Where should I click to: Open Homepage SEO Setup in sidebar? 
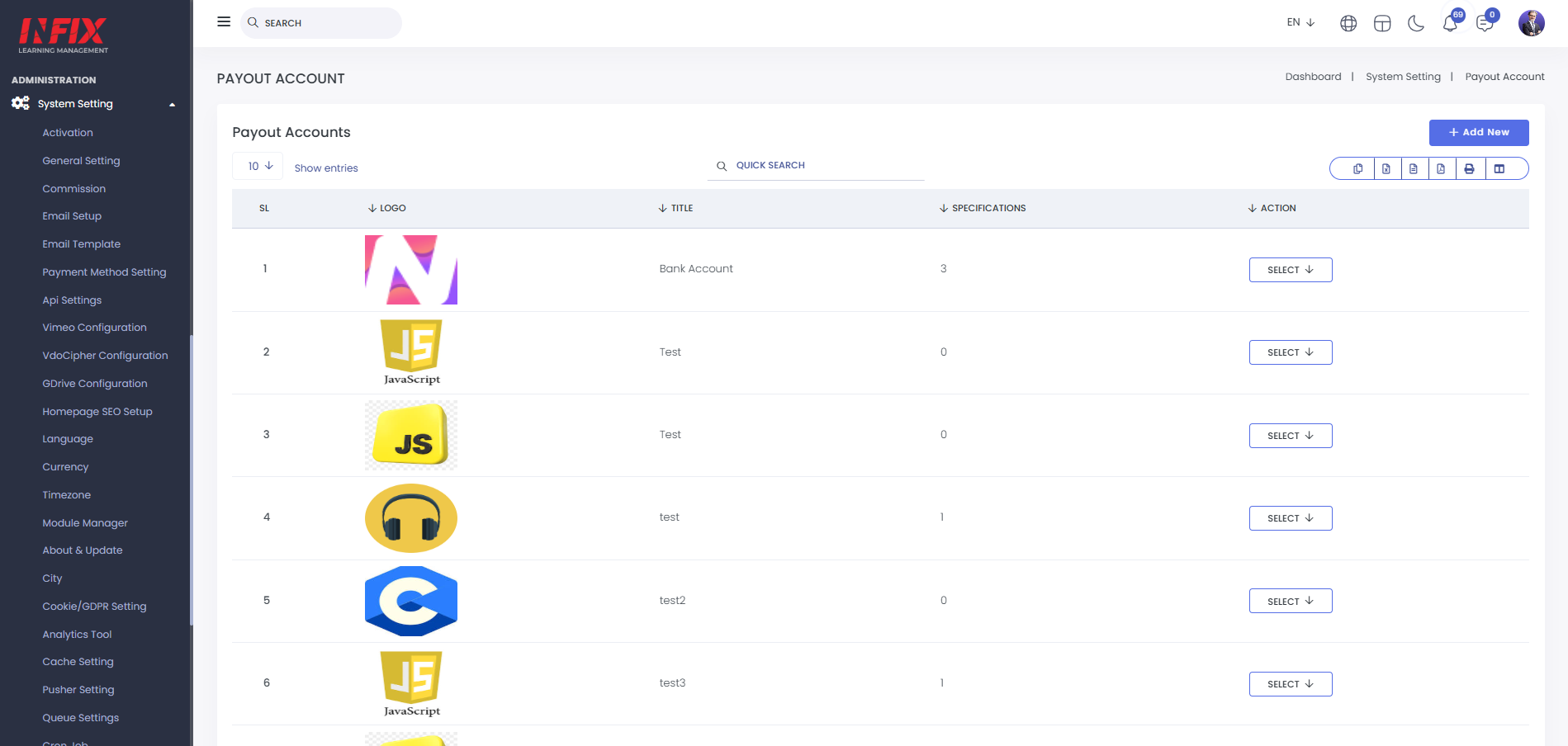pyautogui.click(x=97, y=412)
